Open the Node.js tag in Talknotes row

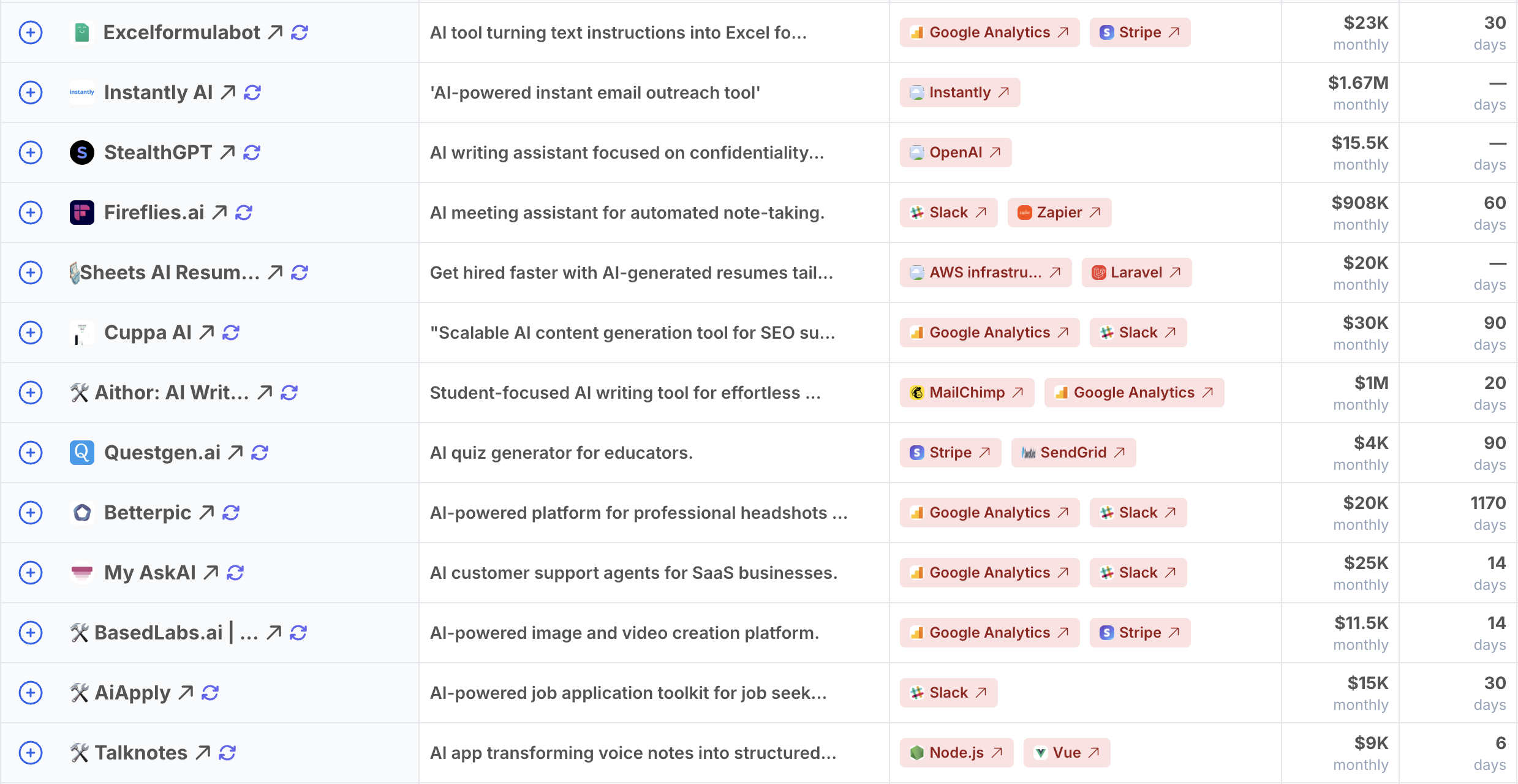(956, 753)
